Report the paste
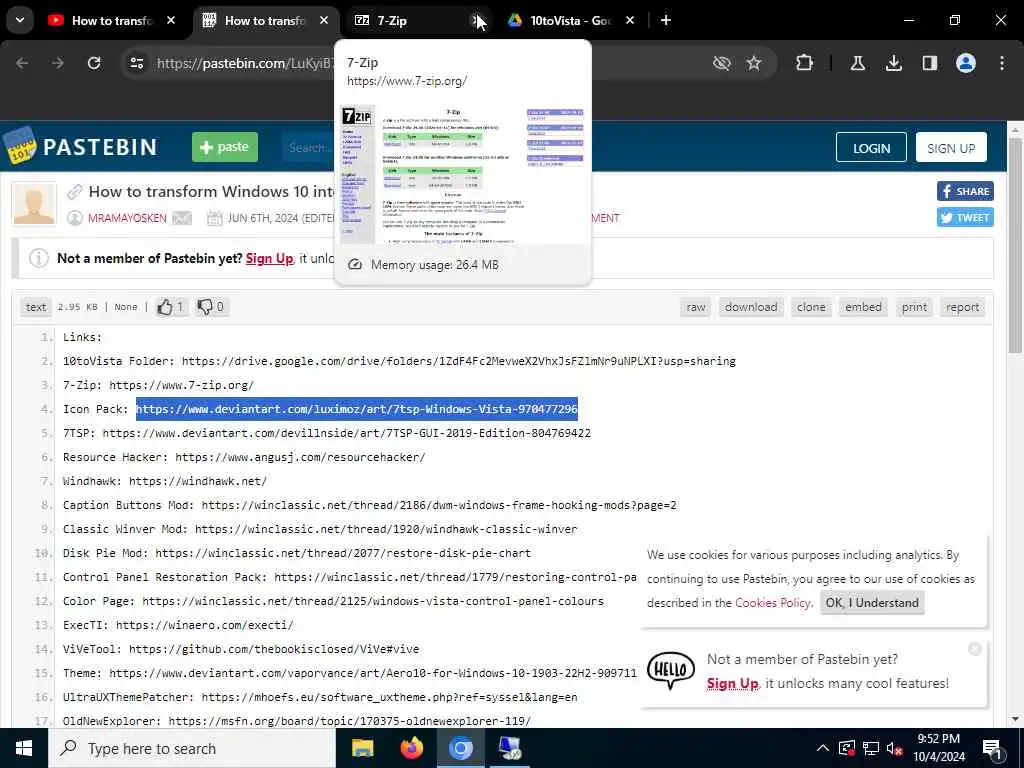 click(x=962, y=307)
